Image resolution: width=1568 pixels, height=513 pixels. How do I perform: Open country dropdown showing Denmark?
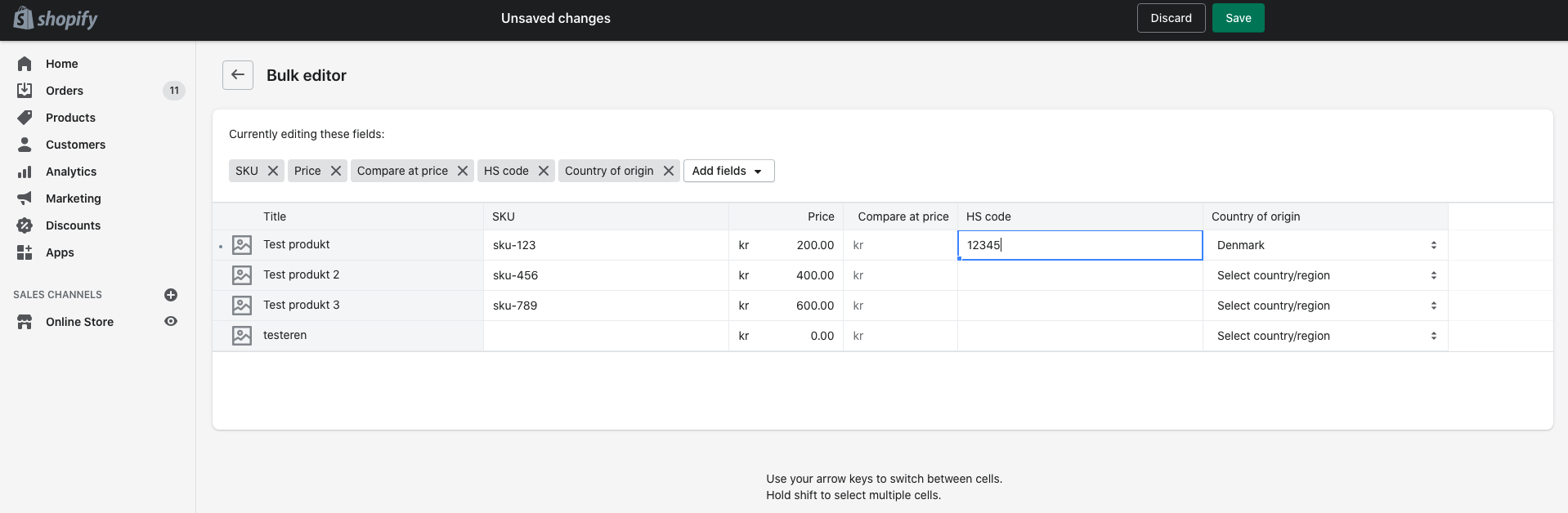pos(1324,245)
